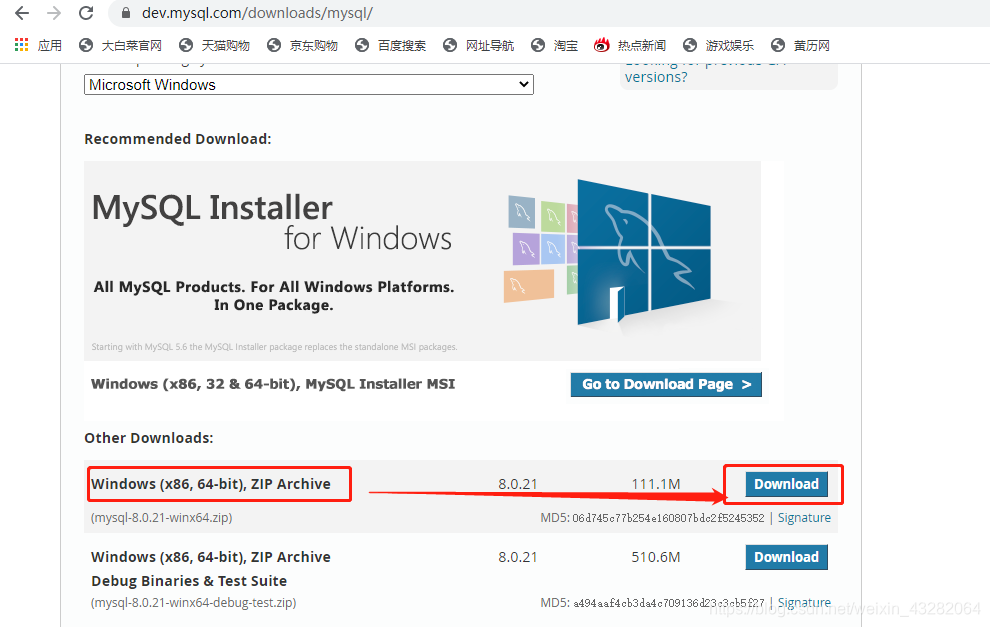
Task: Click the 111.1M size value
Action: point(656,484)
